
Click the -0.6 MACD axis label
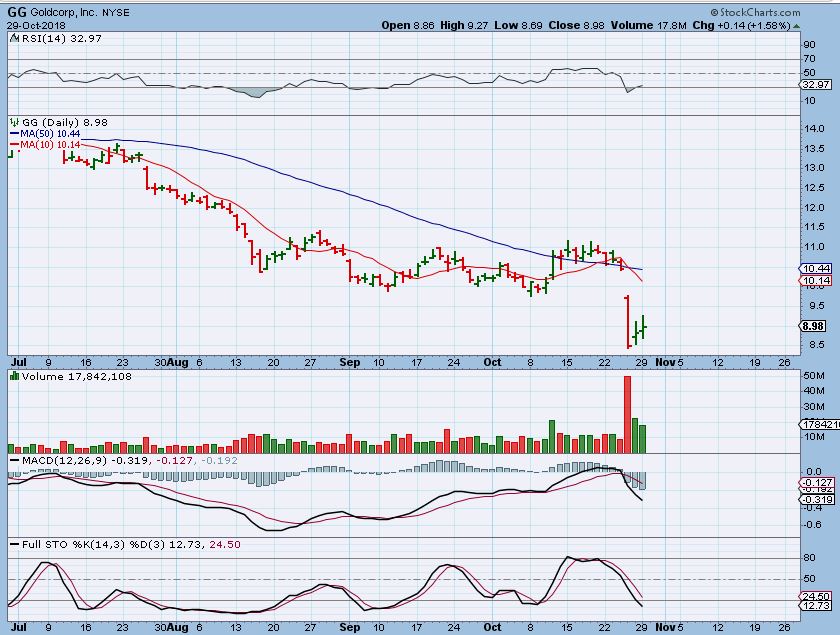813,525
